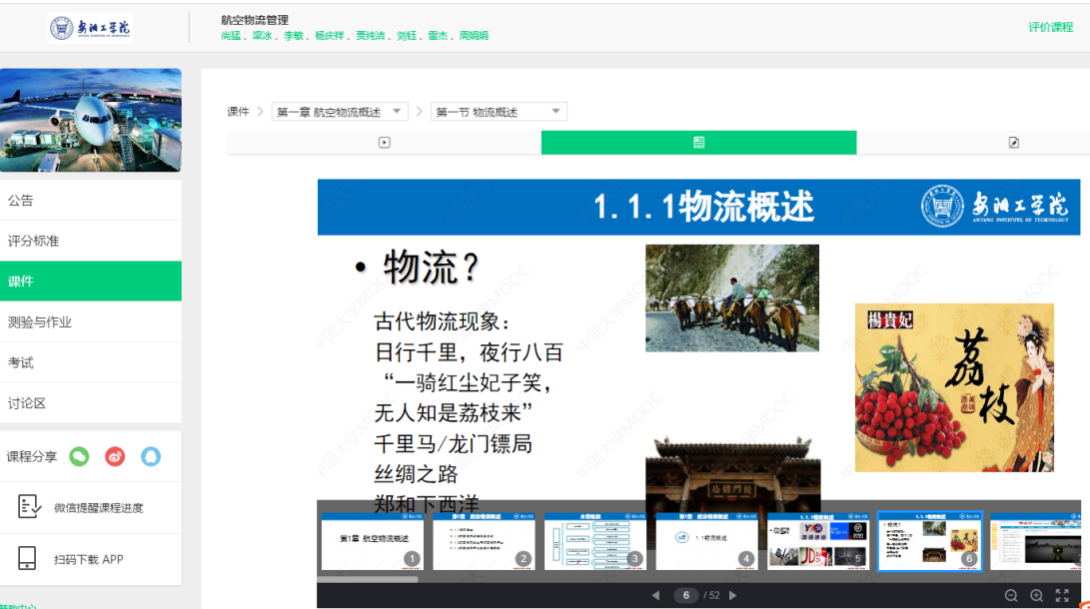Open the quiz/edit content tab icon
Image resolution: width=1090 pixels, height=609 pixels.
click(x=1013, y=143)
